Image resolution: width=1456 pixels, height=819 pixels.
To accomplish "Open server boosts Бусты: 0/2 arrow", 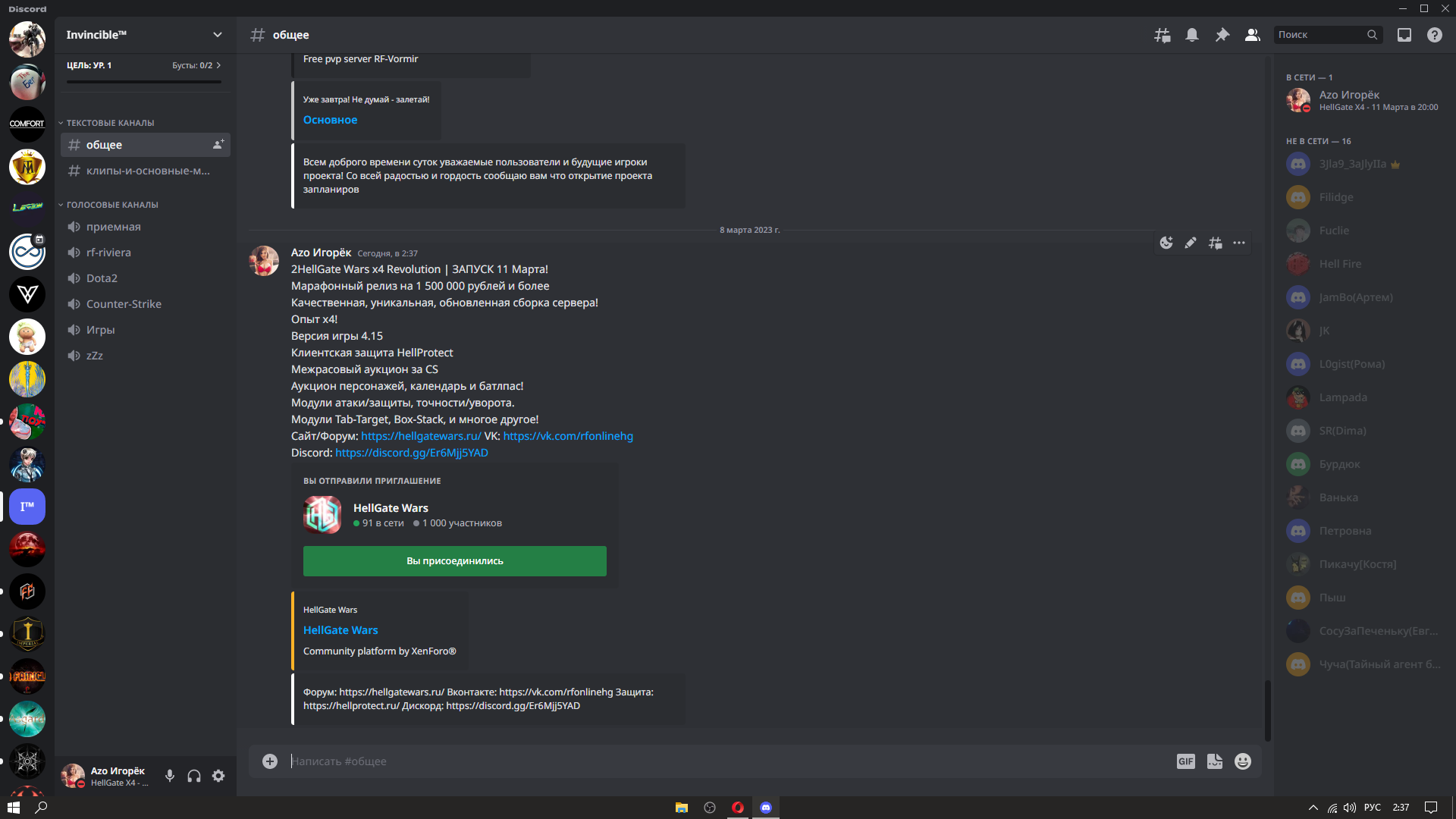I will tap(197, 65).
